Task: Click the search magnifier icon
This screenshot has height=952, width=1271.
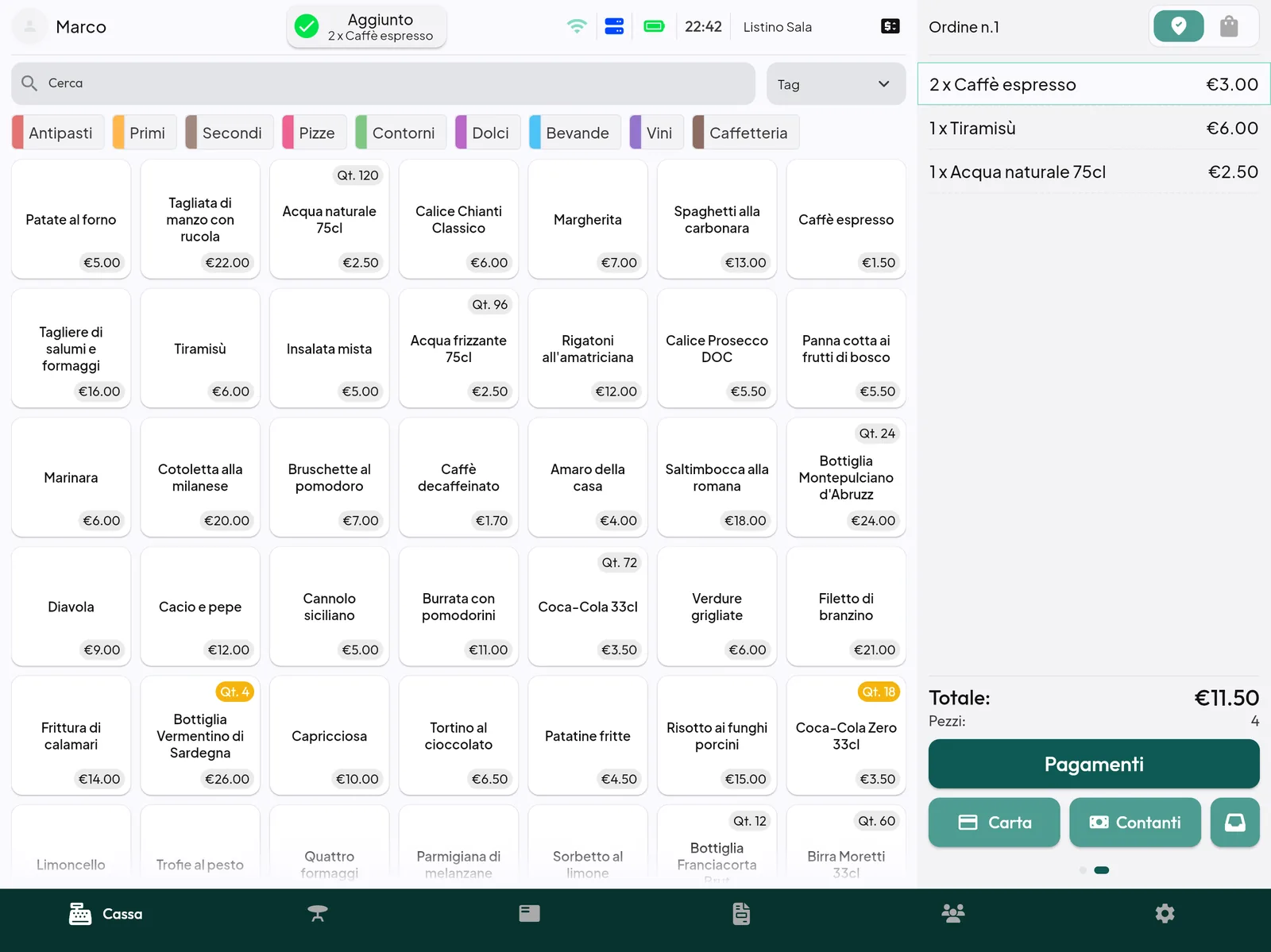Action: point(29,83)
